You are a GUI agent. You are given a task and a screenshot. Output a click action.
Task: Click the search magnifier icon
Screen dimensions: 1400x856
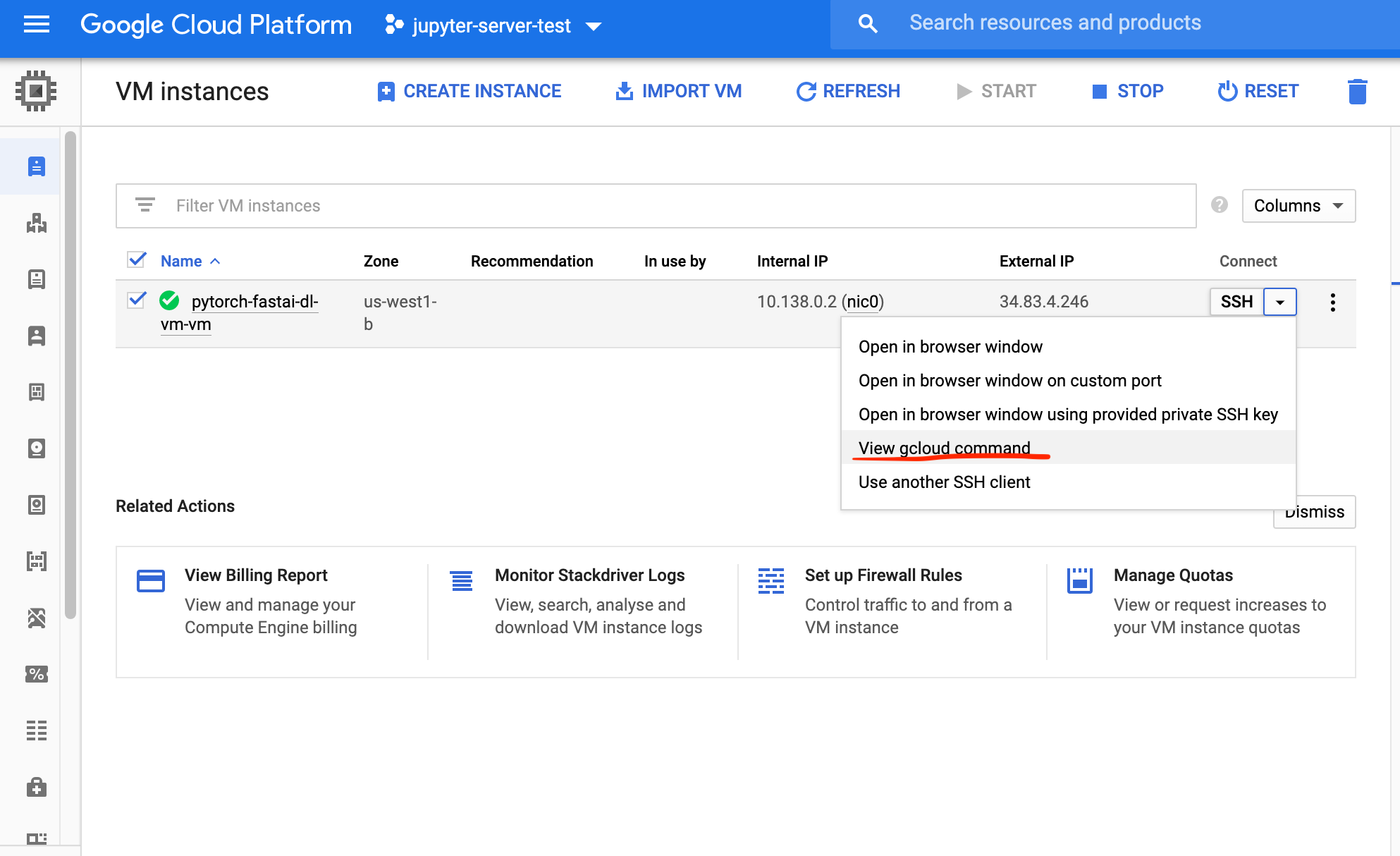(x=868, y=24)
